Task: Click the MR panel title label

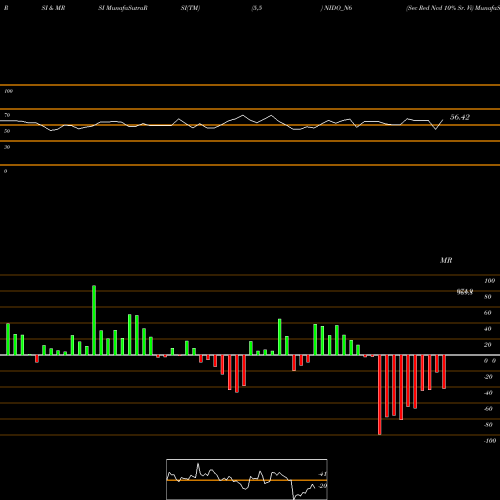Action: pyautogui.click(x=446, y=260)
